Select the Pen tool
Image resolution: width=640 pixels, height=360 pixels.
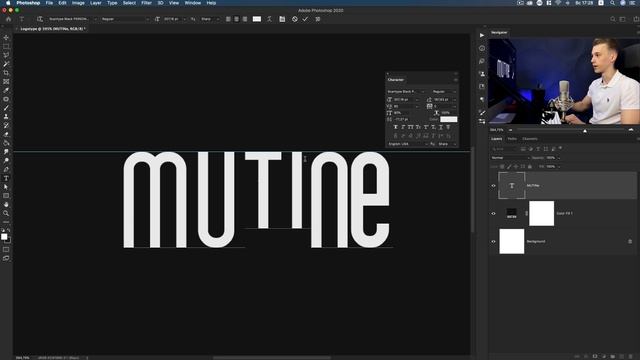click(6, 169)
